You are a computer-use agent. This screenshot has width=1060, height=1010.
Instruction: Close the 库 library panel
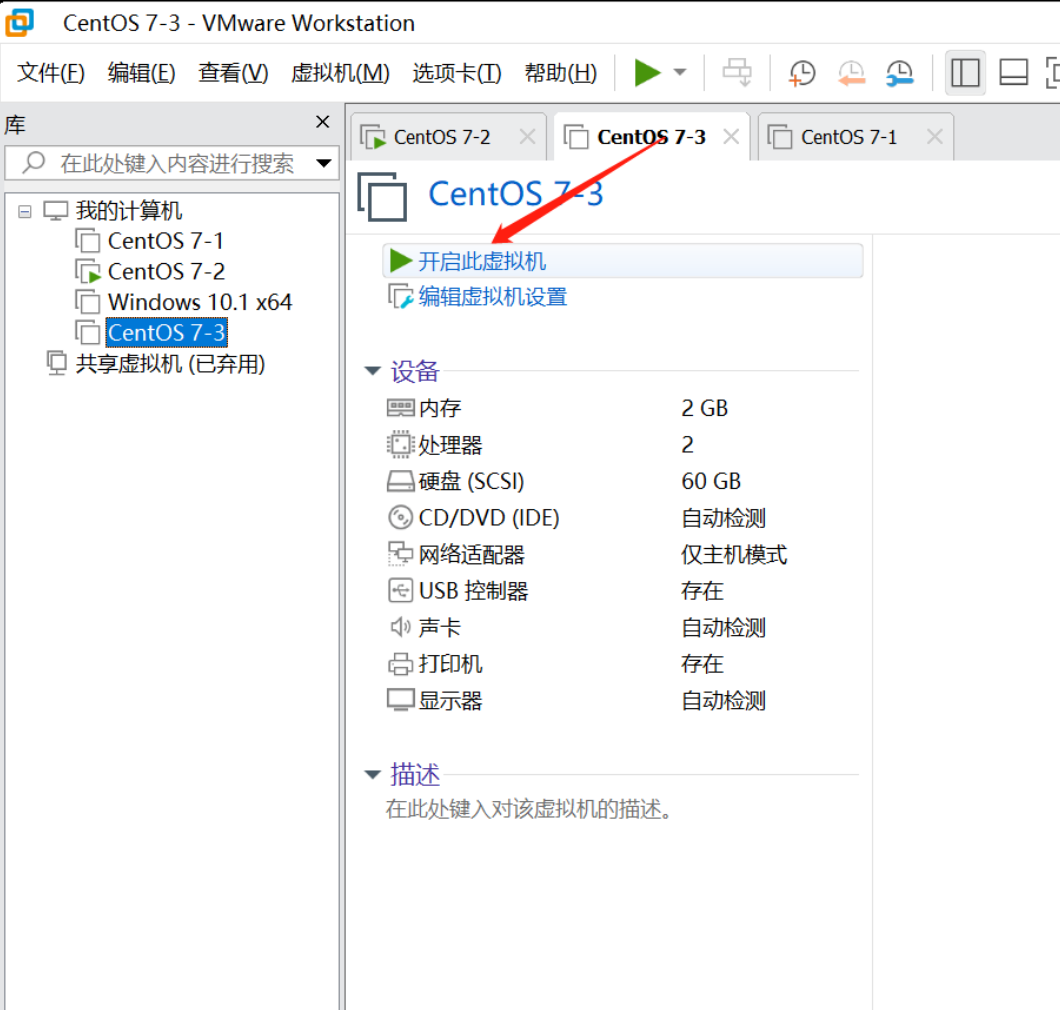pyautogui.click(x=322, y=122)
